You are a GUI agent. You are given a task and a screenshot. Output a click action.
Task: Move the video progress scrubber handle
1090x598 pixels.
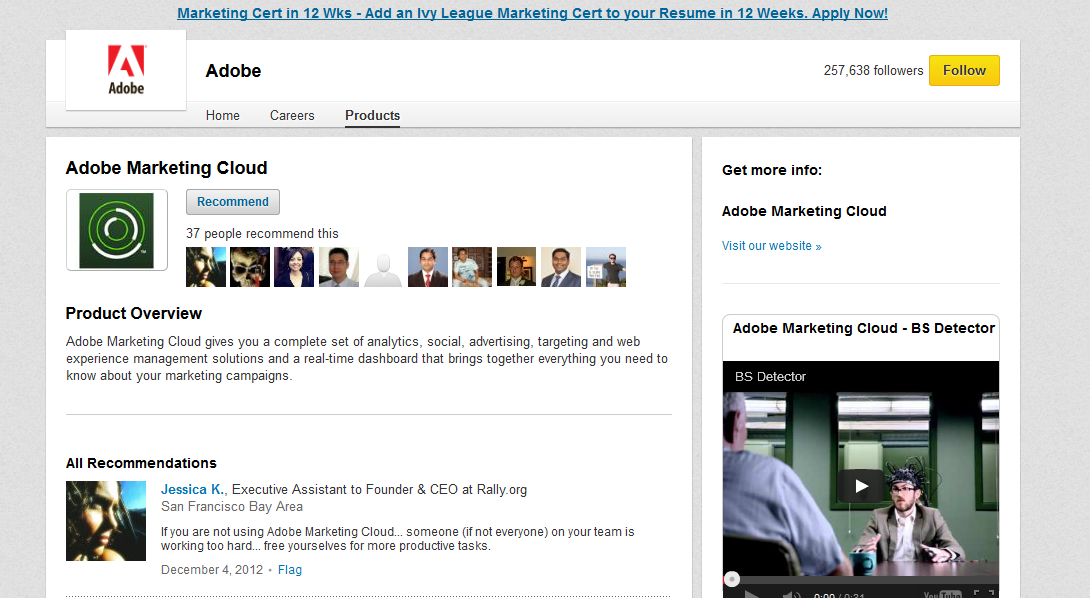coord(731,579)
